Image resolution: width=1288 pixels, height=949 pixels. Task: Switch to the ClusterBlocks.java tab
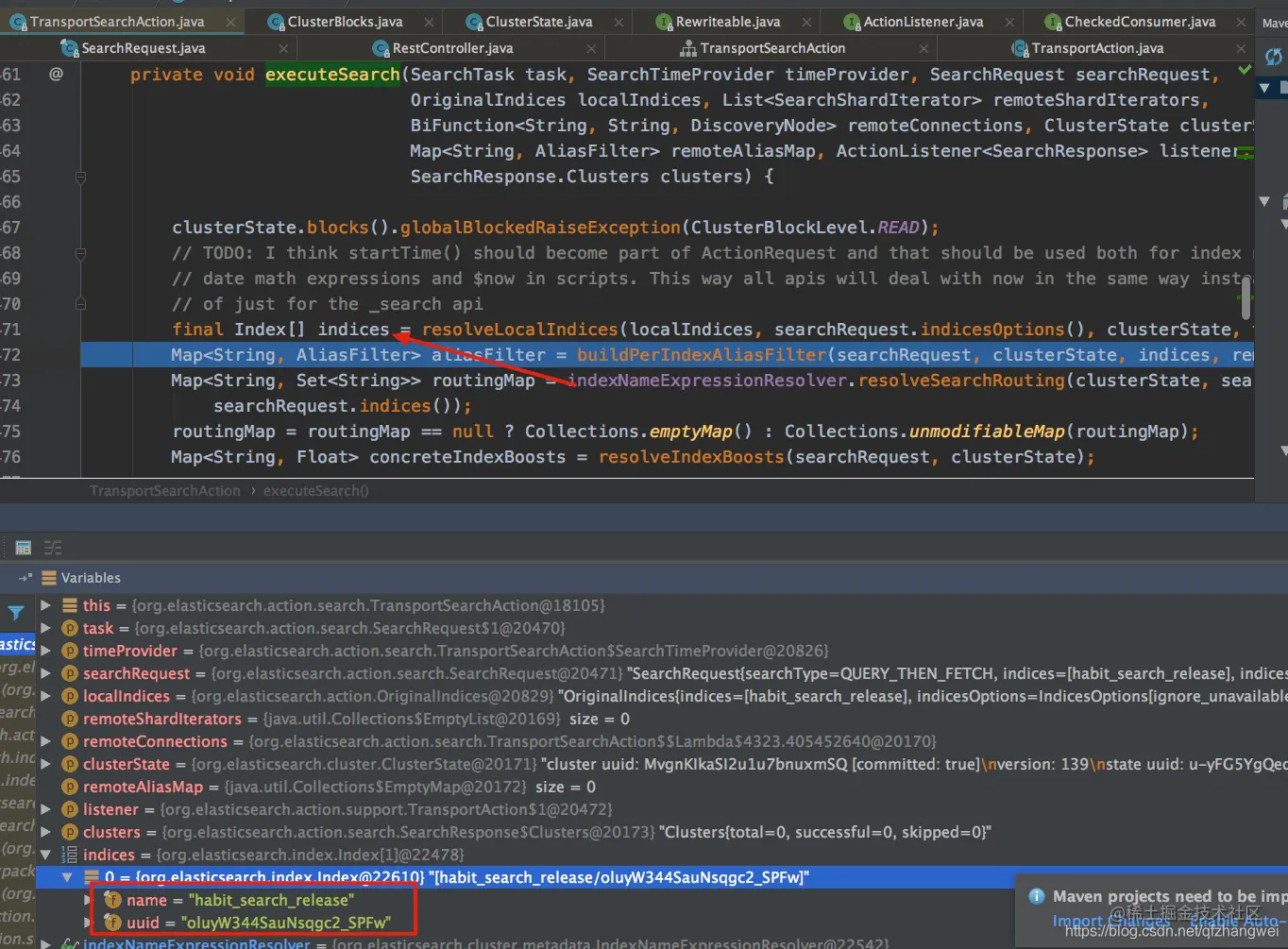pyautogui.click(x=345, y=22)
